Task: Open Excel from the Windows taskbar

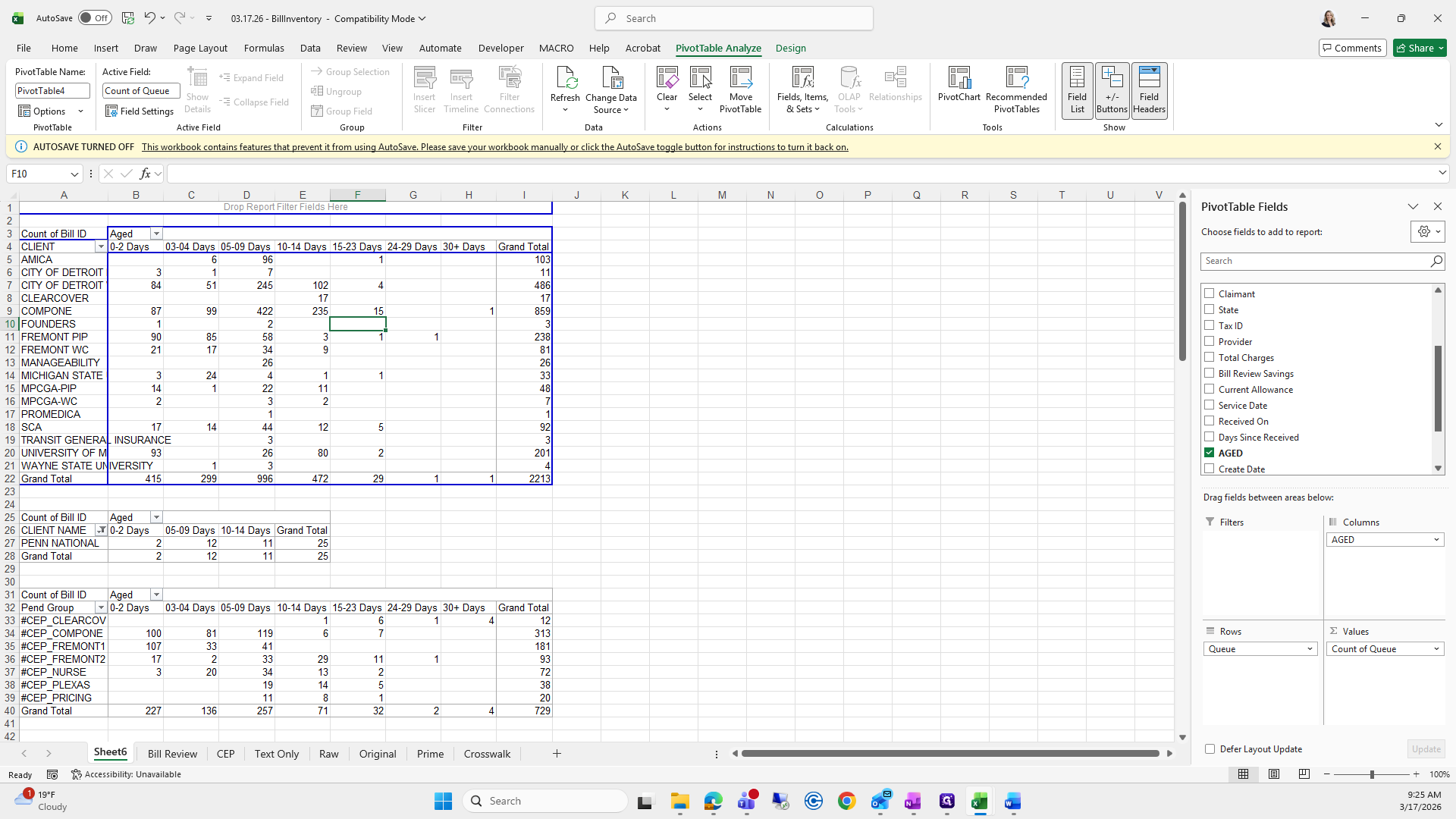Action: click(979, 802)
